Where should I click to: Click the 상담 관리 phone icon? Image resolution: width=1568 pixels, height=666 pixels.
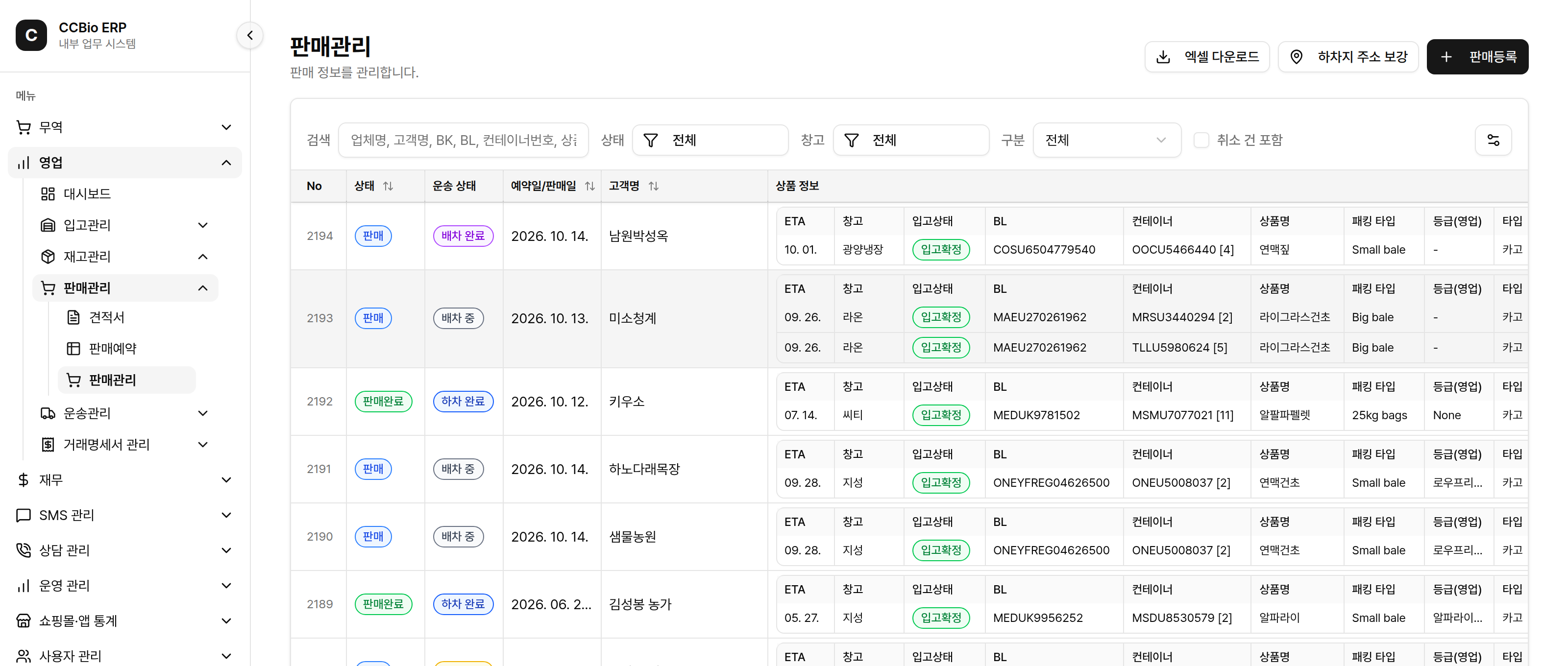coord(23,550)
